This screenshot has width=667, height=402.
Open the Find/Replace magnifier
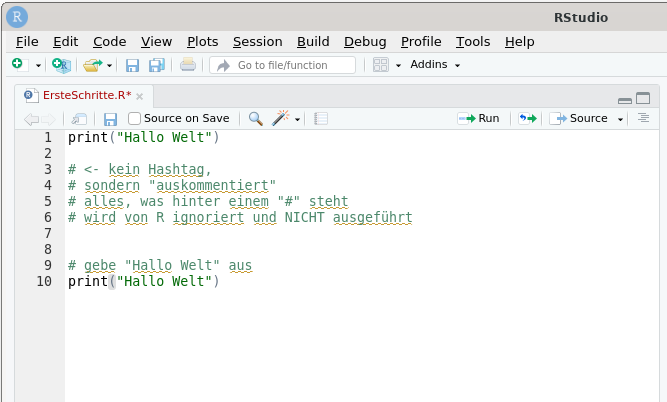pos(255,119)
